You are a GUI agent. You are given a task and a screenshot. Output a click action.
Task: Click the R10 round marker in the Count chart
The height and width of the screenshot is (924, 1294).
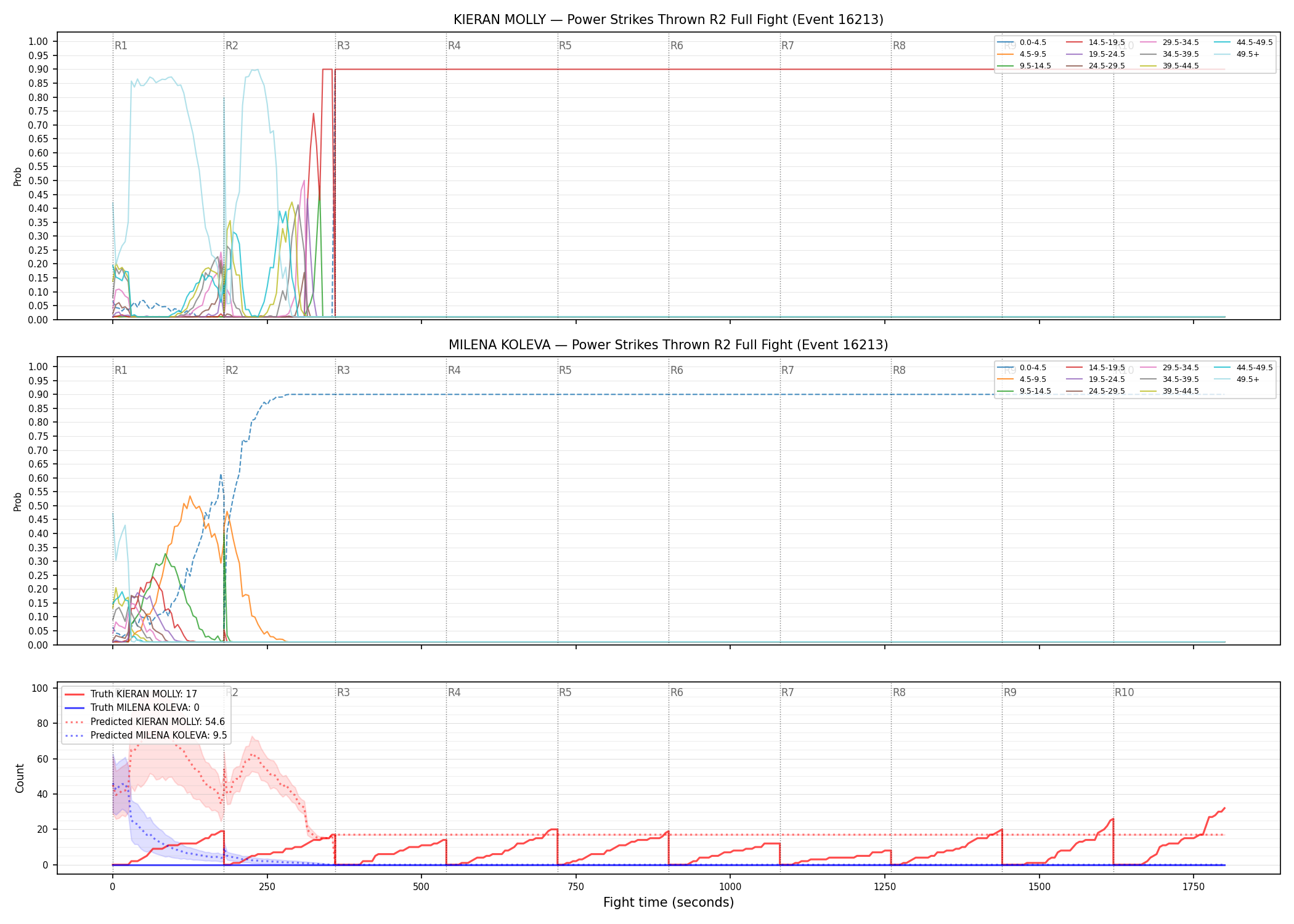pos(1124,692)
